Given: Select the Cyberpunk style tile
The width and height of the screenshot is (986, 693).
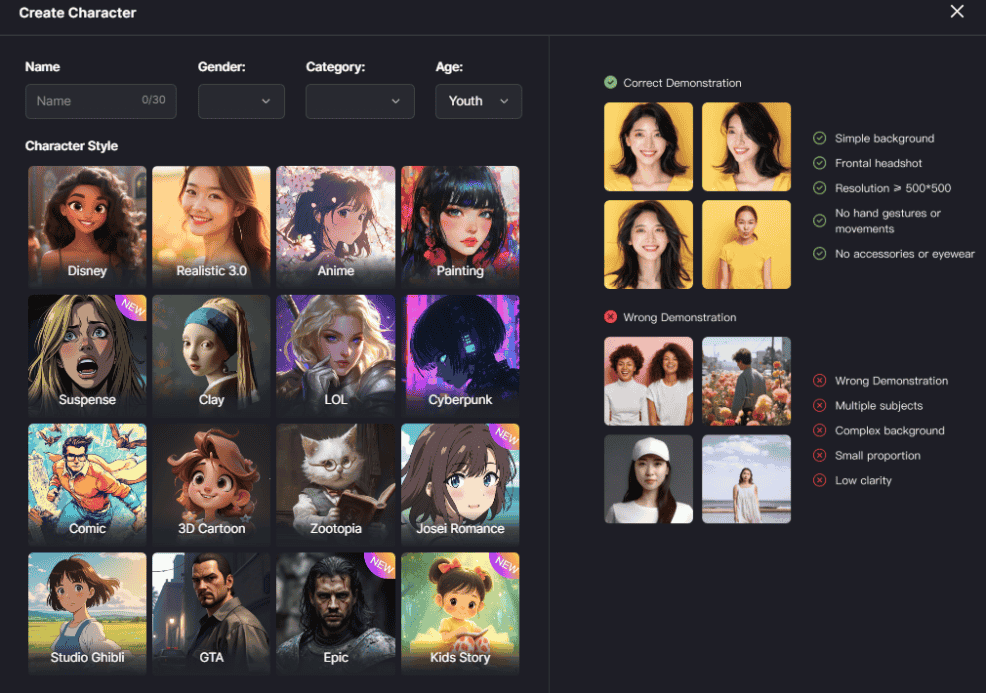Looking at the screenshot, I should (460, 352).
